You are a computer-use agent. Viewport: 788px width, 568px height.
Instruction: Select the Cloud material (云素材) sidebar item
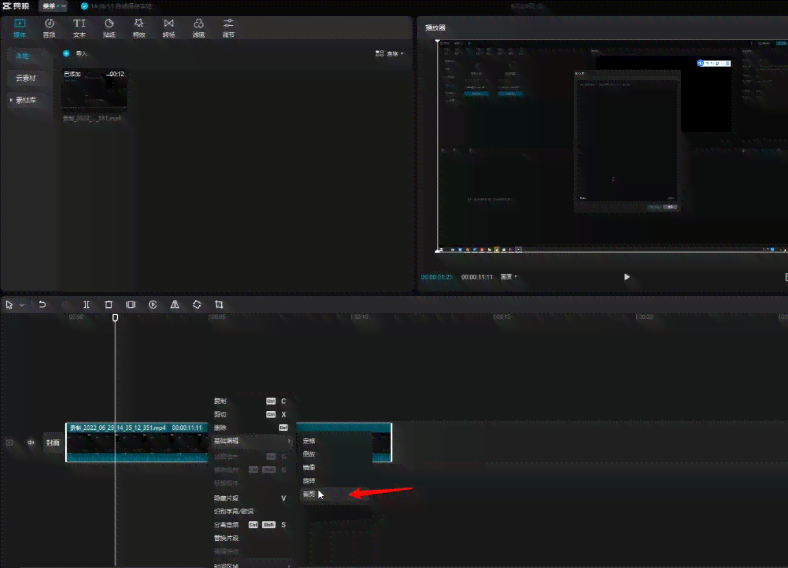(x=26, y=78)
